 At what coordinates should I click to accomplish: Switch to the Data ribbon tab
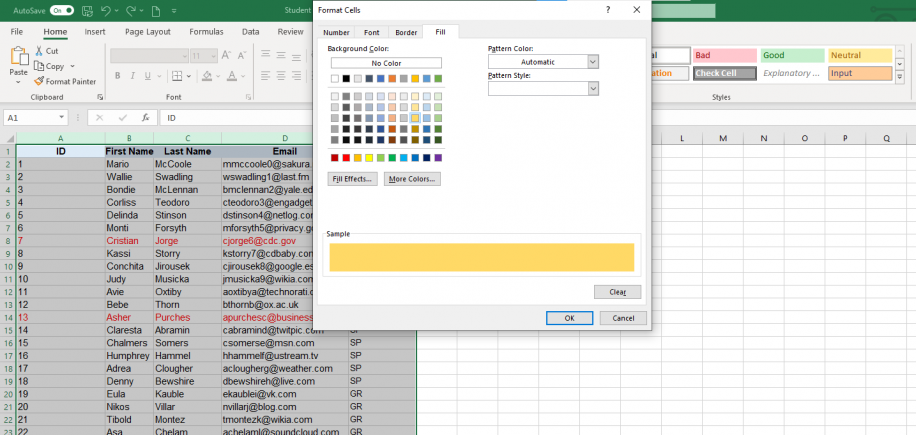[x=251, y=32]
